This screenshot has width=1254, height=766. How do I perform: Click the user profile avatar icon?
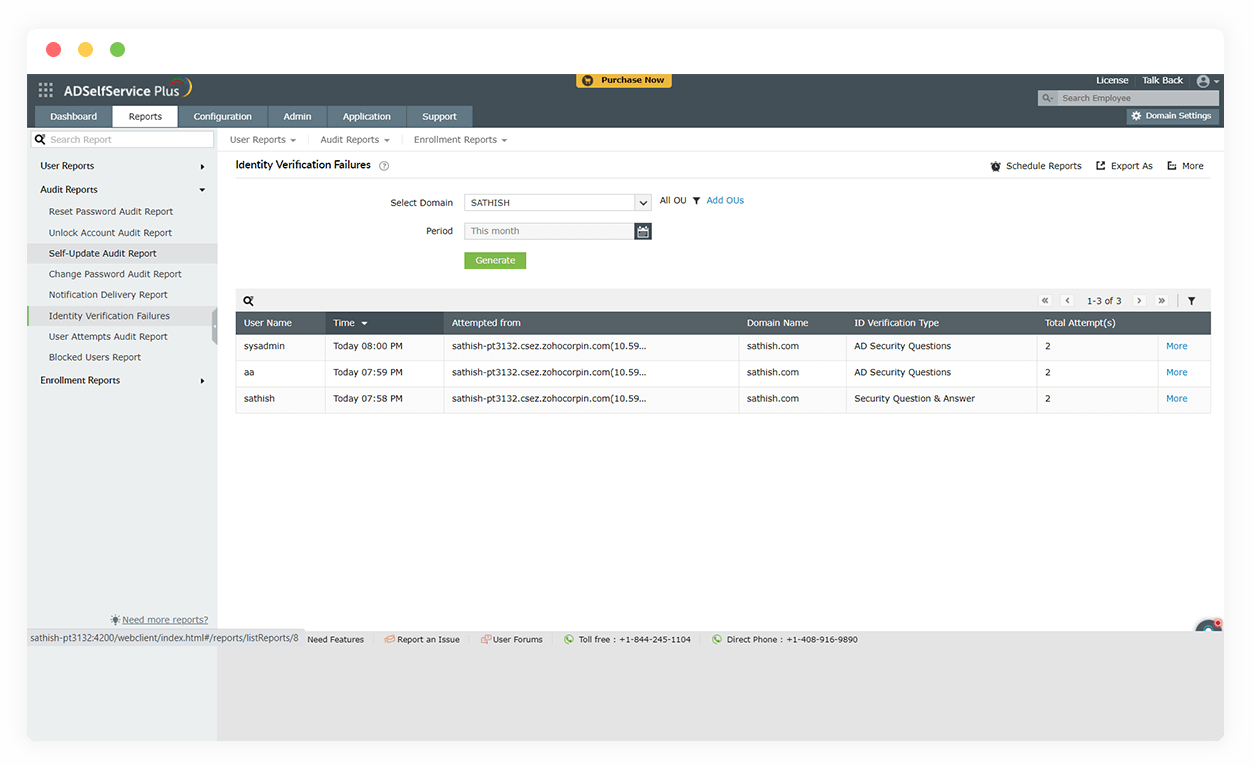[1203, 81]
